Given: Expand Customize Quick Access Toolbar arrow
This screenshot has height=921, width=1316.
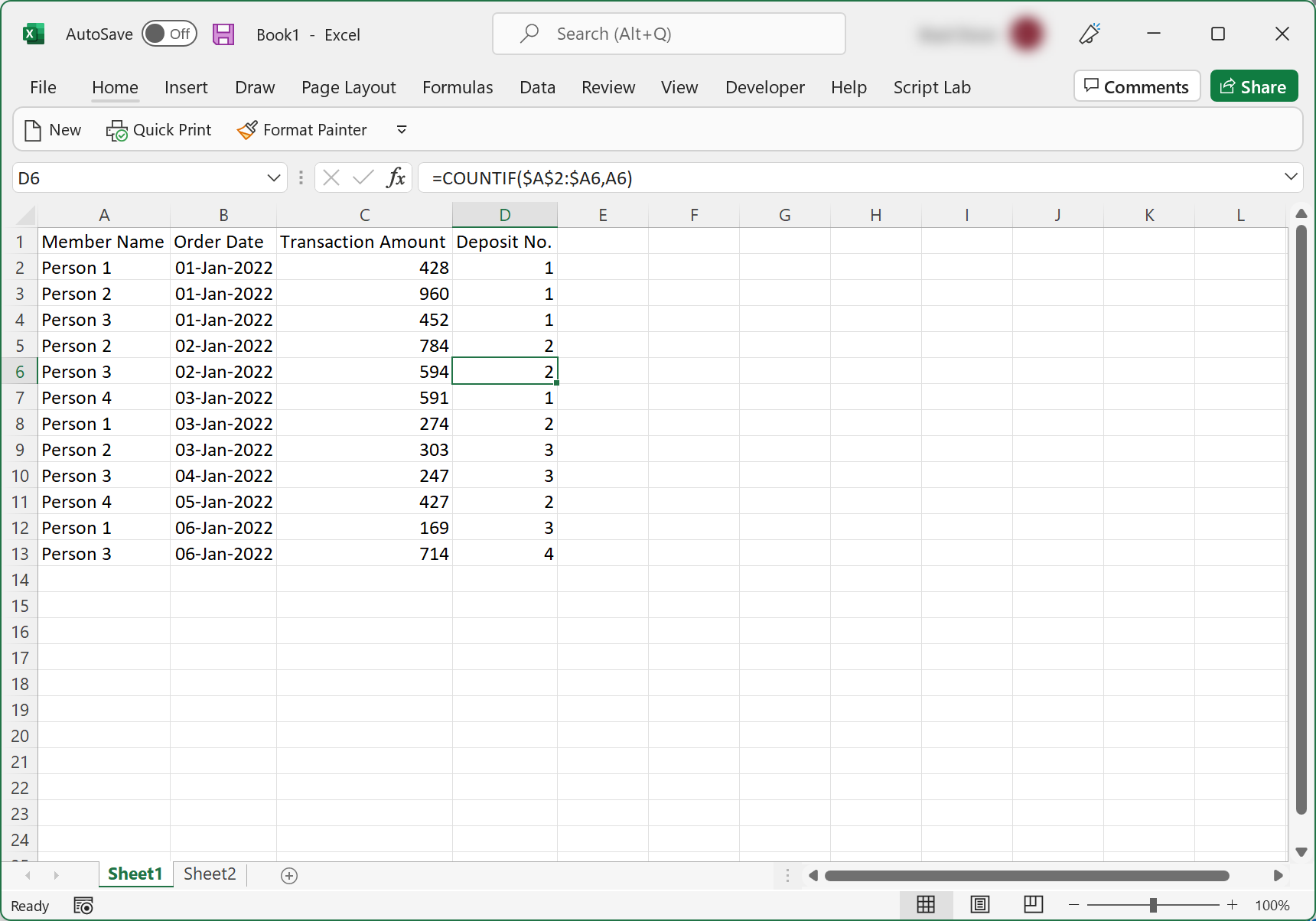Looking at the screenshot, I should pyautogui.click(x=402, y=130).
